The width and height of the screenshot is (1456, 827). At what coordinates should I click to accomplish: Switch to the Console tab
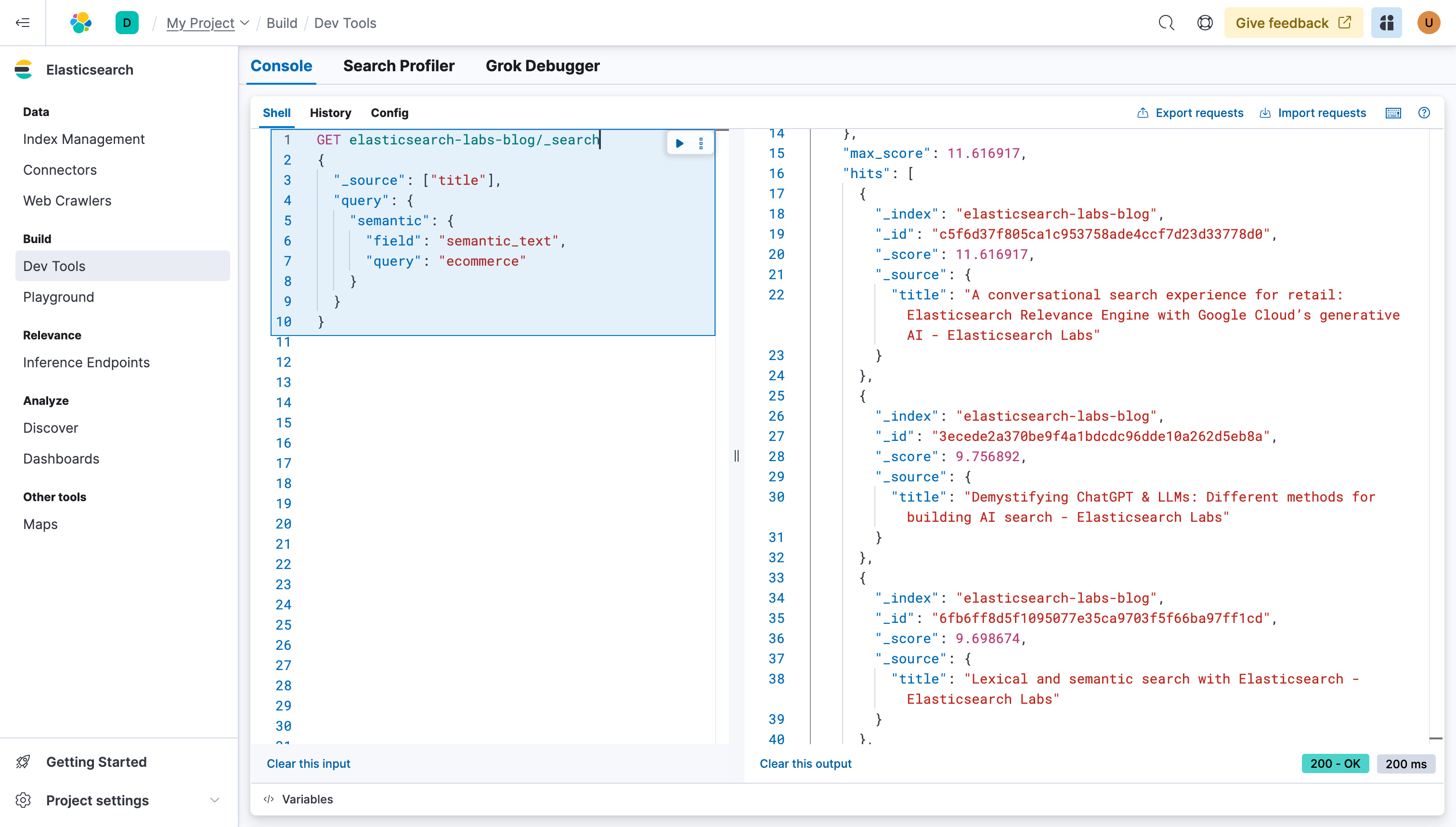(x=281, y=66)
